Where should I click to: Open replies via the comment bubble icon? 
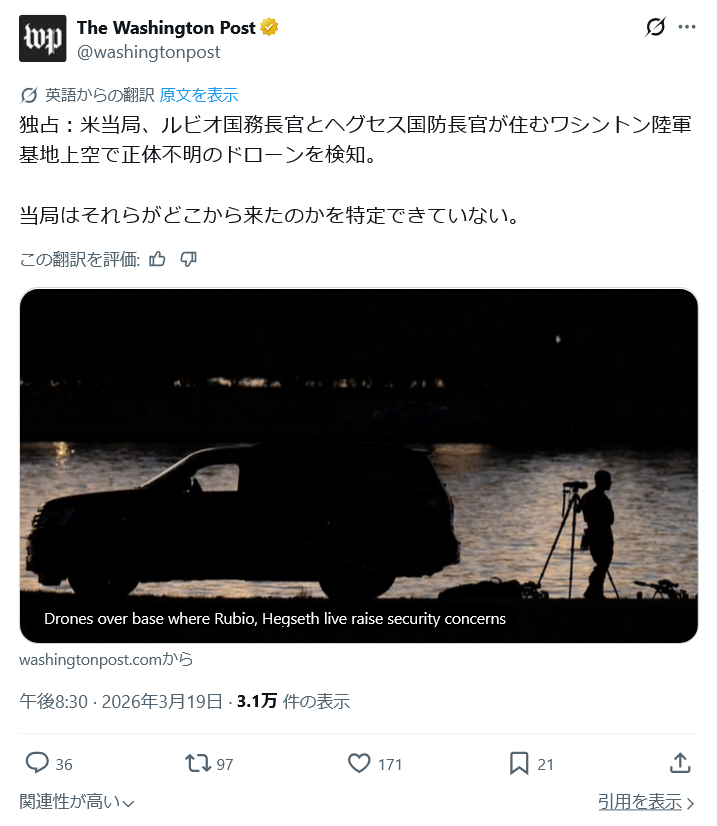click(x=37, y=764)
